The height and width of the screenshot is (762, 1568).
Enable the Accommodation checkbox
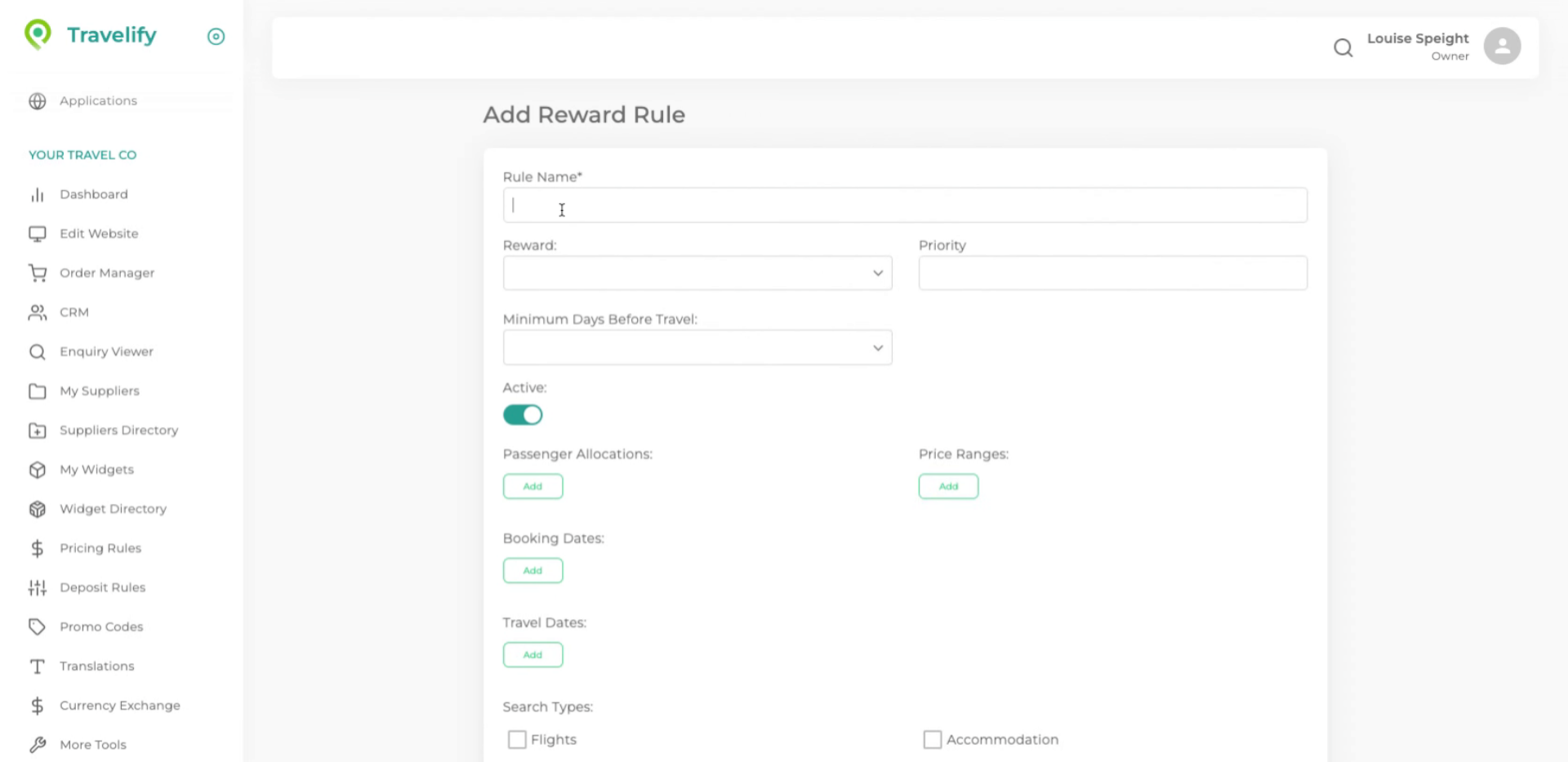click(x=932, y=740)
